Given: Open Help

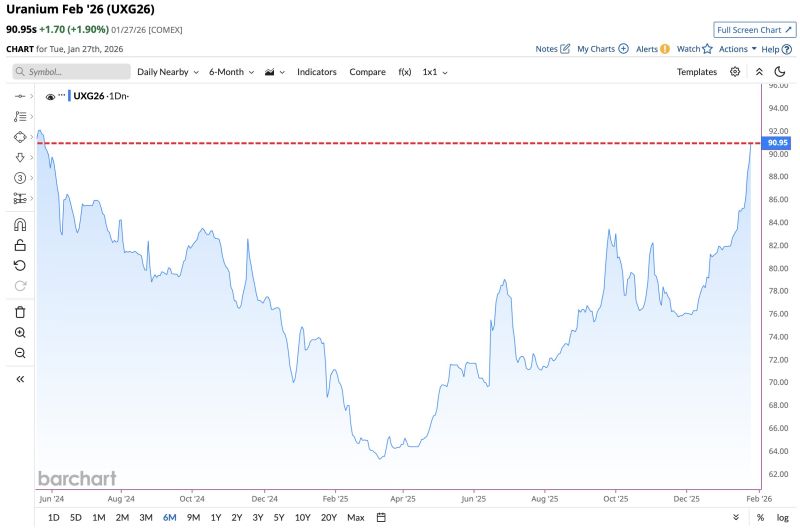Looking at the screenshot, I should 777,49.
